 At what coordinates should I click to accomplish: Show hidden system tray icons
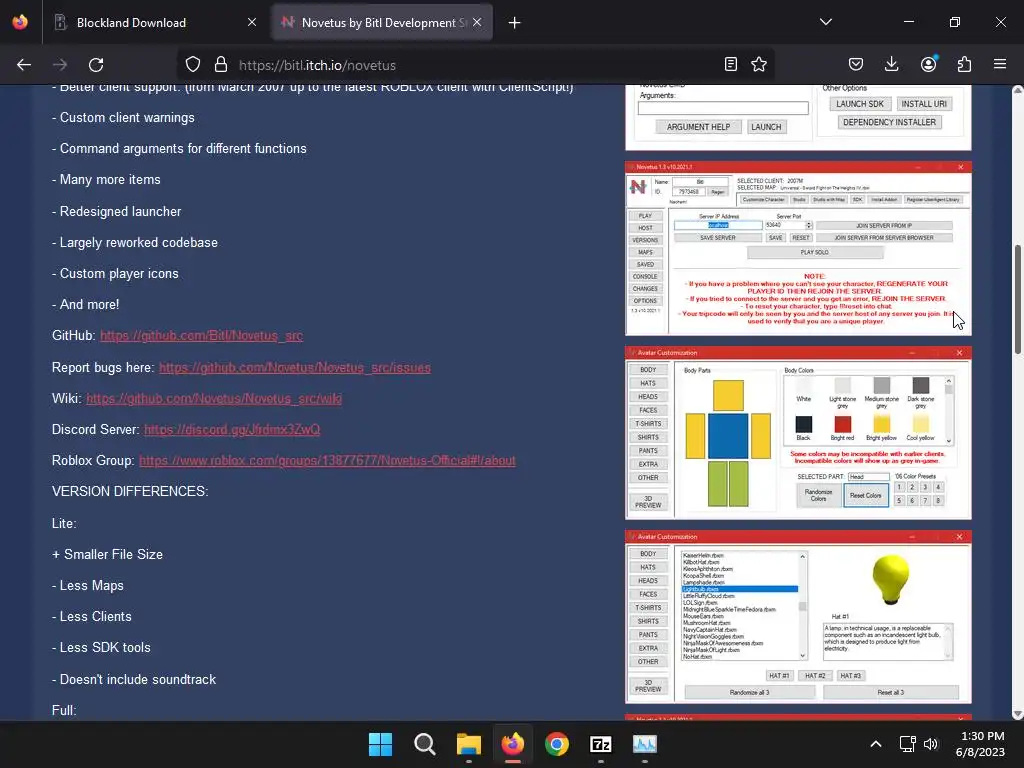(x=876, y=744)
